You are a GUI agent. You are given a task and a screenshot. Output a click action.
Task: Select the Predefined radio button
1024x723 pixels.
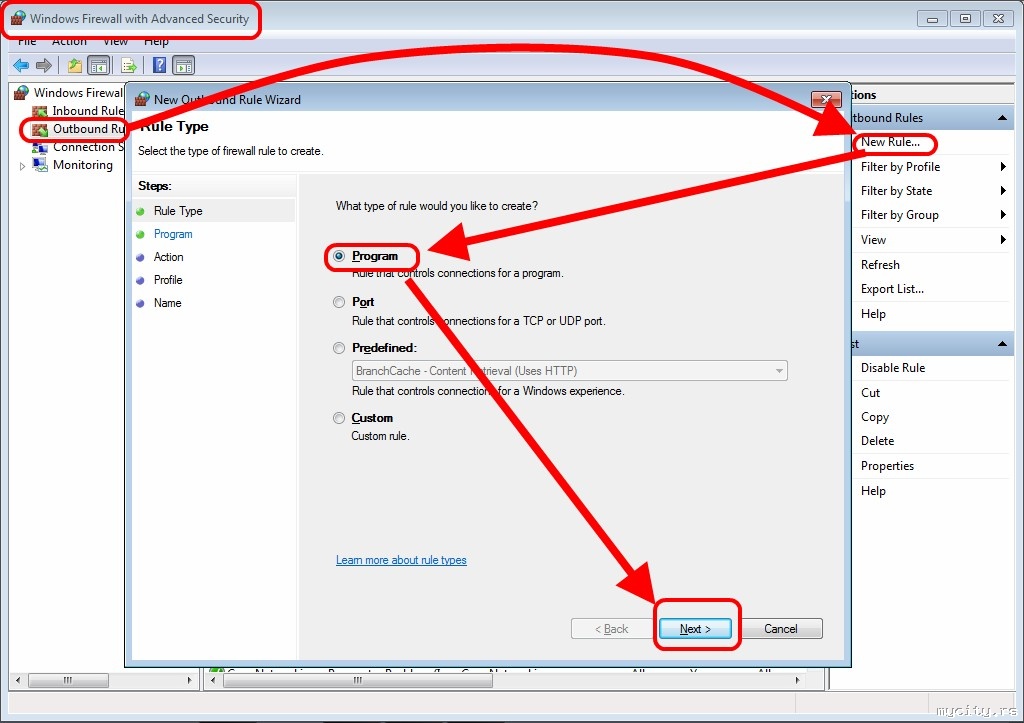338,348
